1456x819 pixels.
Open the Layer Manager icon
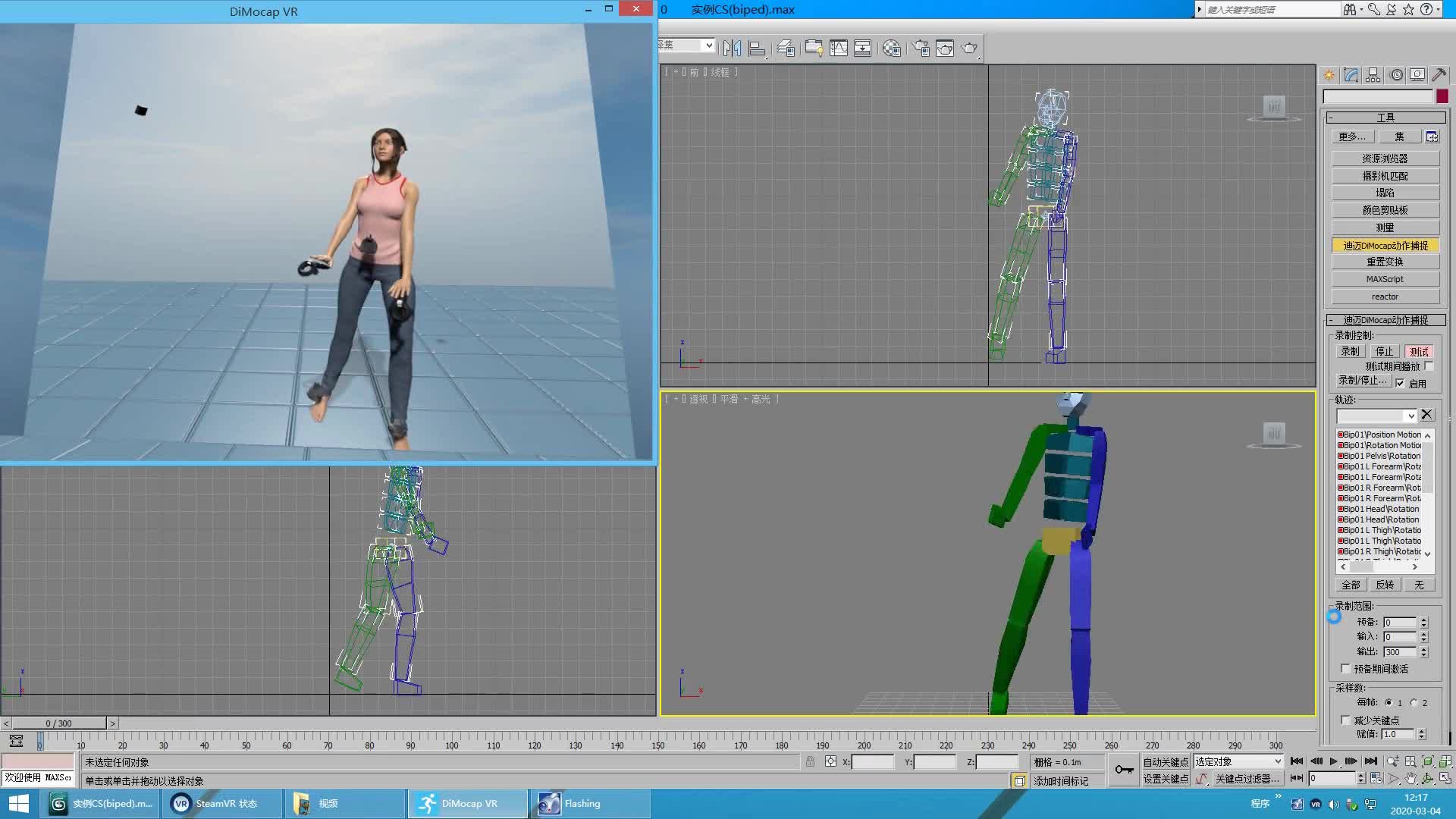(x=786, y=48)
